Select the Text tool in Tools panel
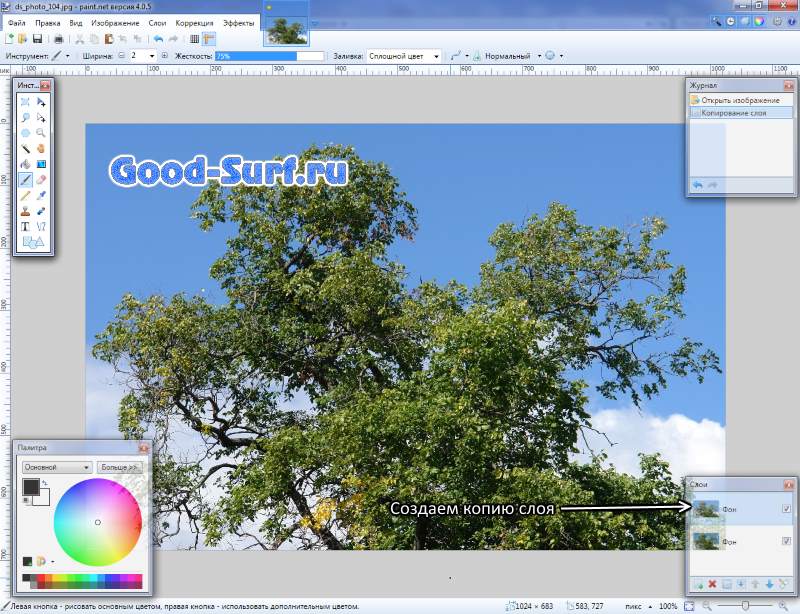Screen dimensions: 800x614 pos(25,226)
